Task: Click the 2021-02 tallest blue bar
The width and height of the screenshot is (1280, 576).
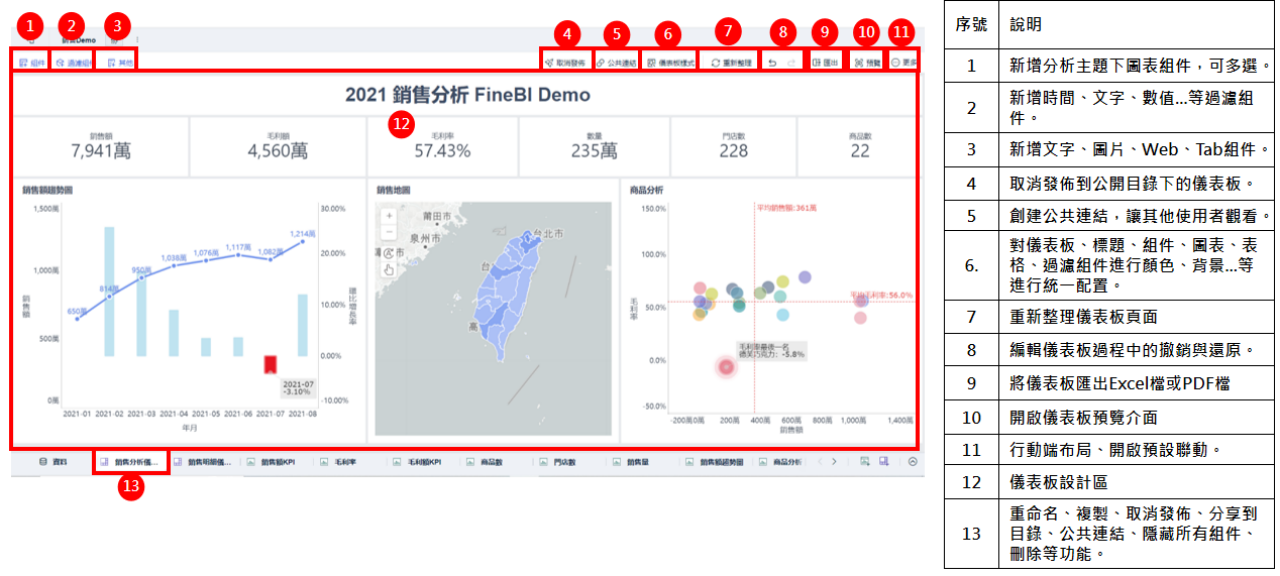Action: click(110, 291)
